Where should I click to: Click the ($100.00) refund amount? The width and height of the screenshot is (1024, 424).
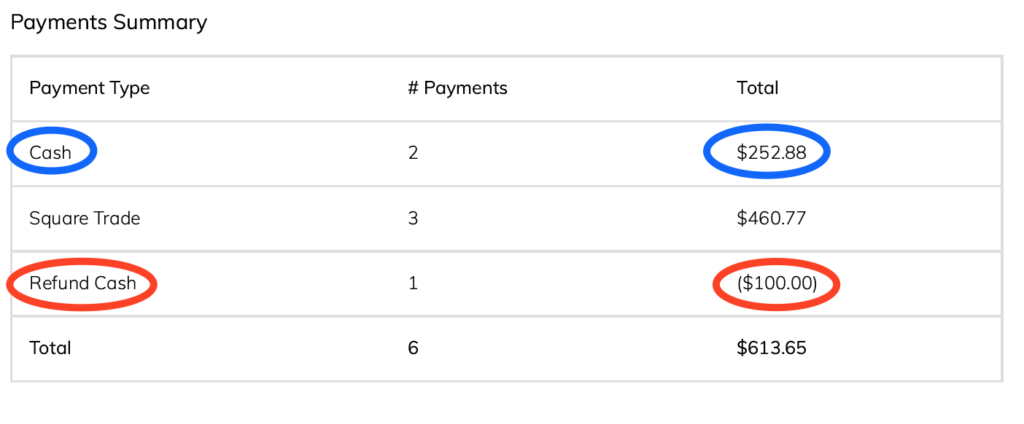[776, 284]
